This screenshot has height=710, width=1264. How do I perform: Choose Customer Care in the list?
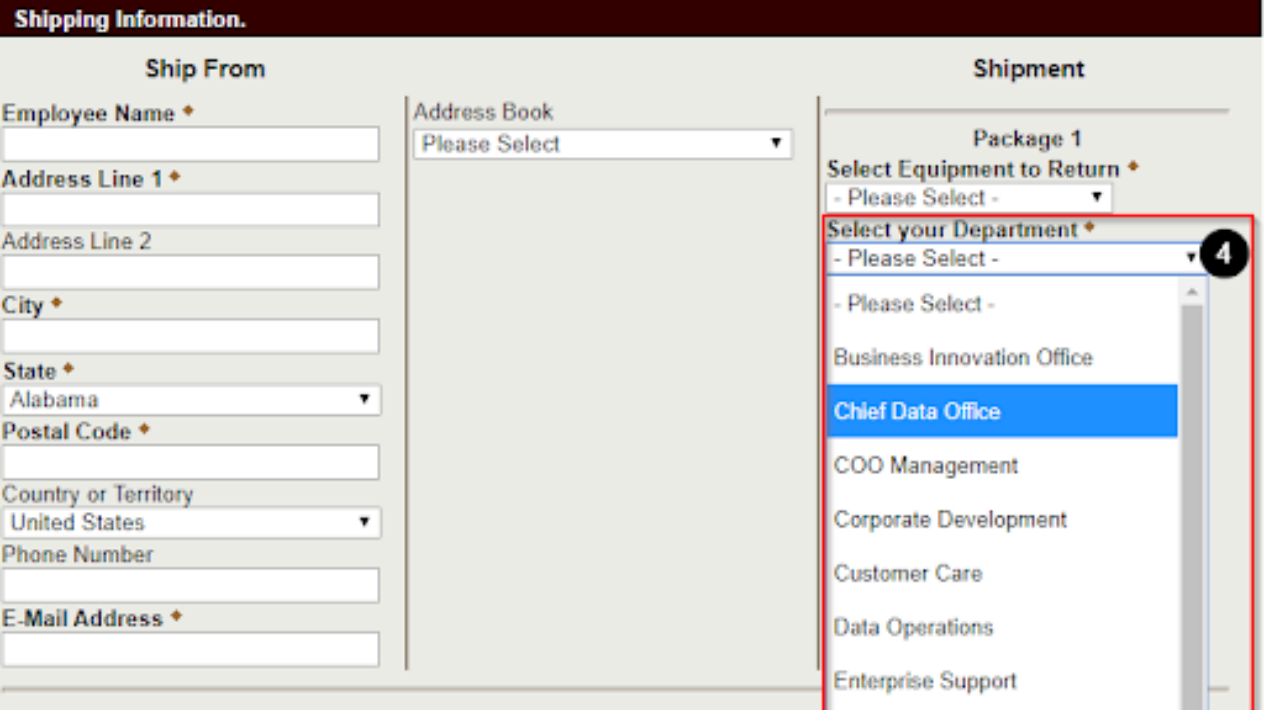point(908,574)
